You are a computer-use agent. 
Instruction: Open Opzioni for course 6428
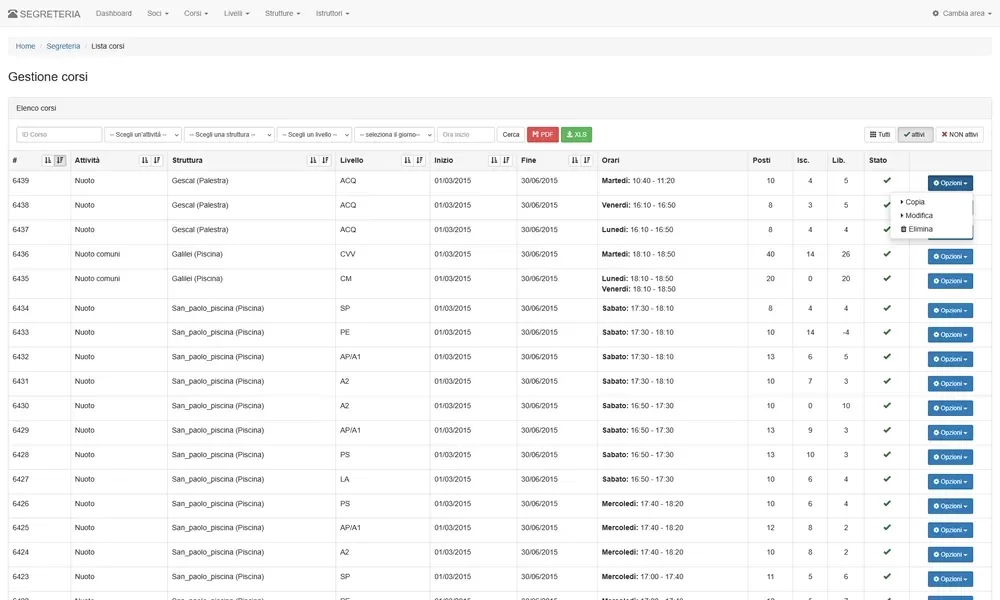click(950, 457)
